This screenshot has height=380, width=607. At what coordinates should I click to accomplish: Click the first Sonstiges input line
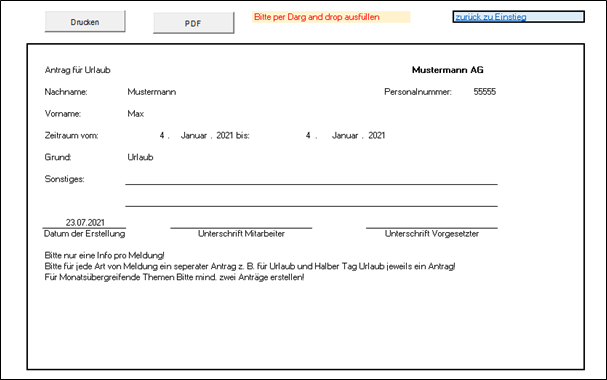point(311,184)
